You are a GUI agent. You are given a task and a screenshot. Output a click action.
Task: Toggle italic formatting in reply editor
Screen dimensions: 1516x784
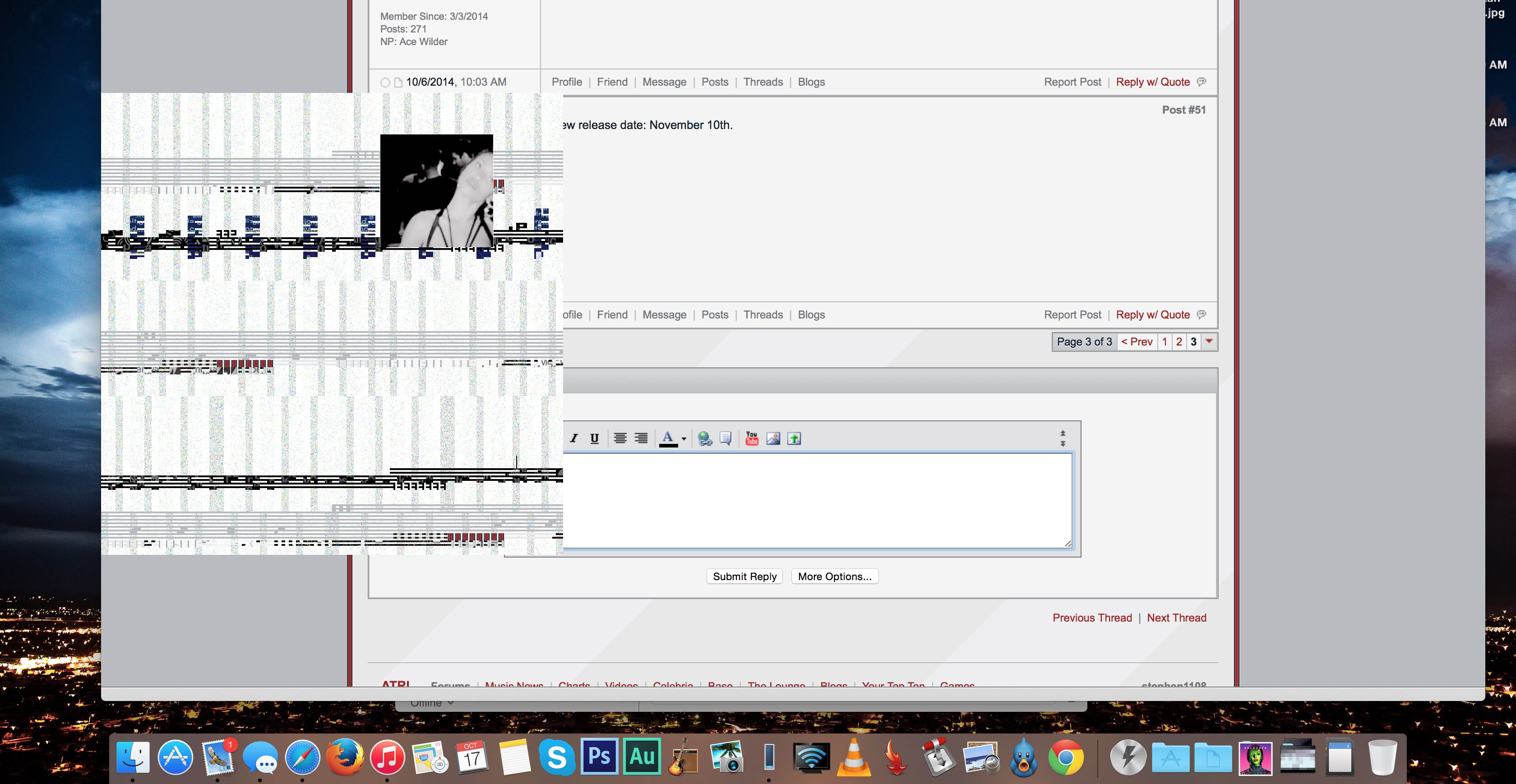coord(574,438)
